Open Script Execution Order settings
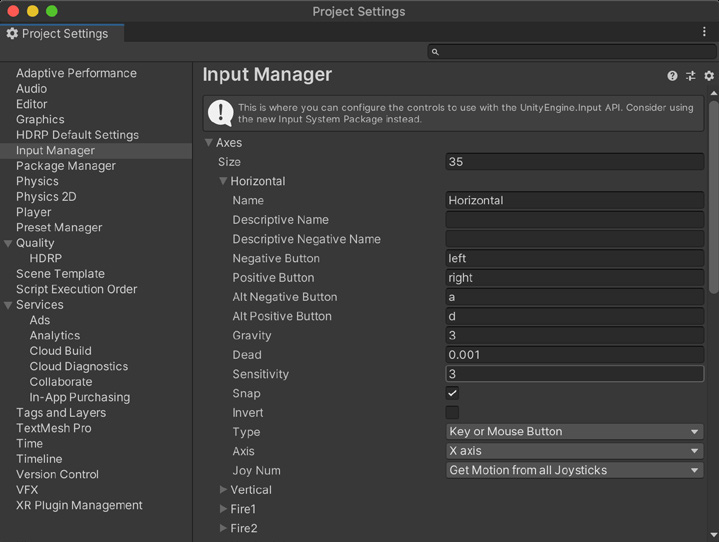This screenshot has width=719, height=542. (x=77, y=289)
